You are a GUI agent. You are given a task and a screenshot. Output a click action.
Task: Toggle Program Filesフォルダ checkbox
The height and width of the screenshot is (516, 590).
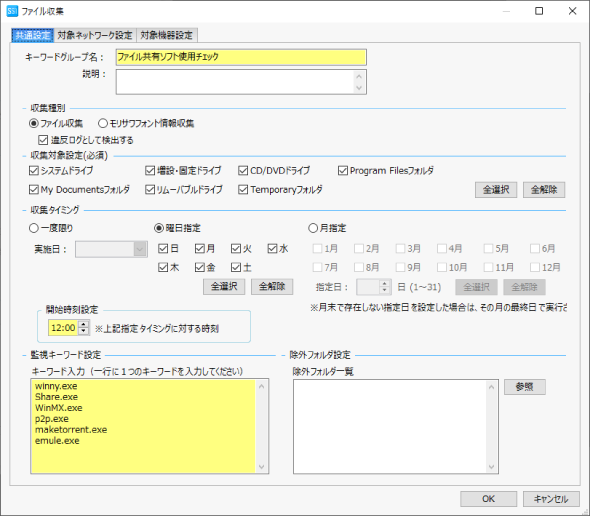343,171
